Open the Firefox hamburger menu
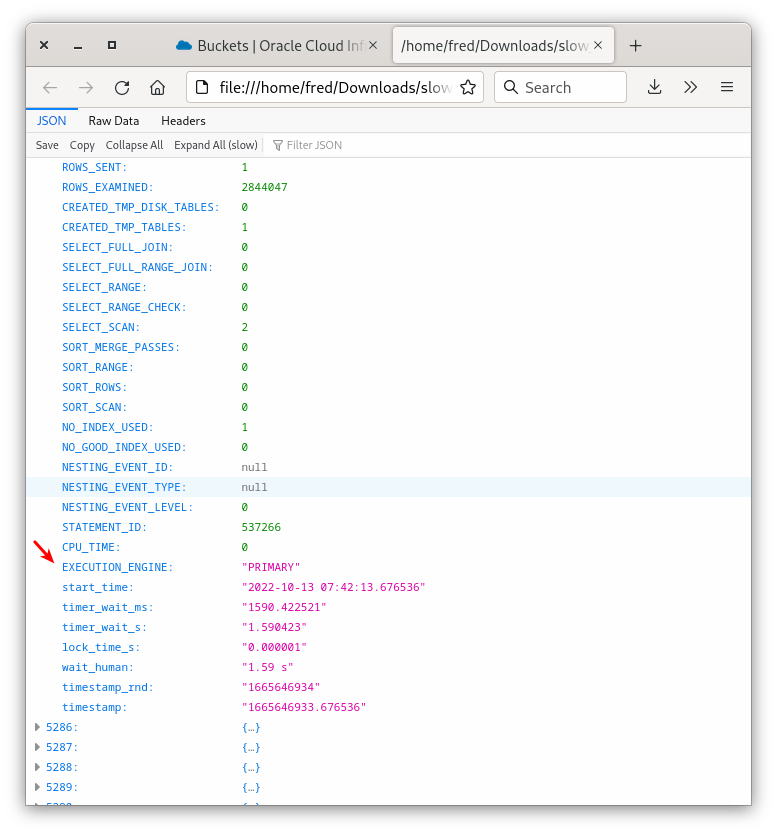This screenshot has height=834, width=777. click(x=727, y=87)
